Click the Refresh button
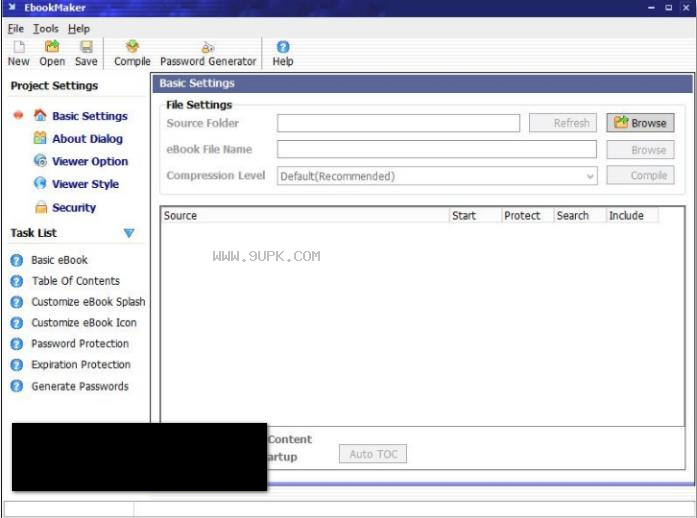Image resolution: width=697 pixels, height=518 pixels. click(563, 123)
